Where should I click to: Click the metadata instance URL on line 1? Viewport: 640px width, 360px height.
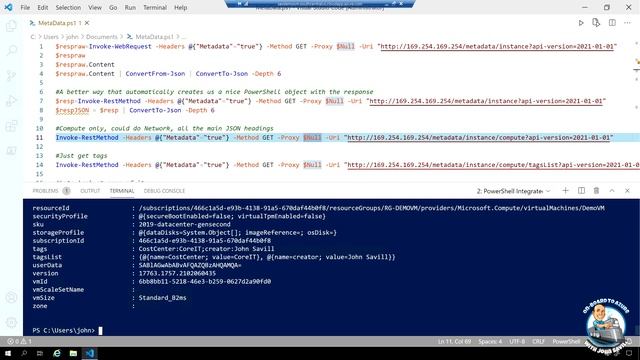tap(497, 47)
